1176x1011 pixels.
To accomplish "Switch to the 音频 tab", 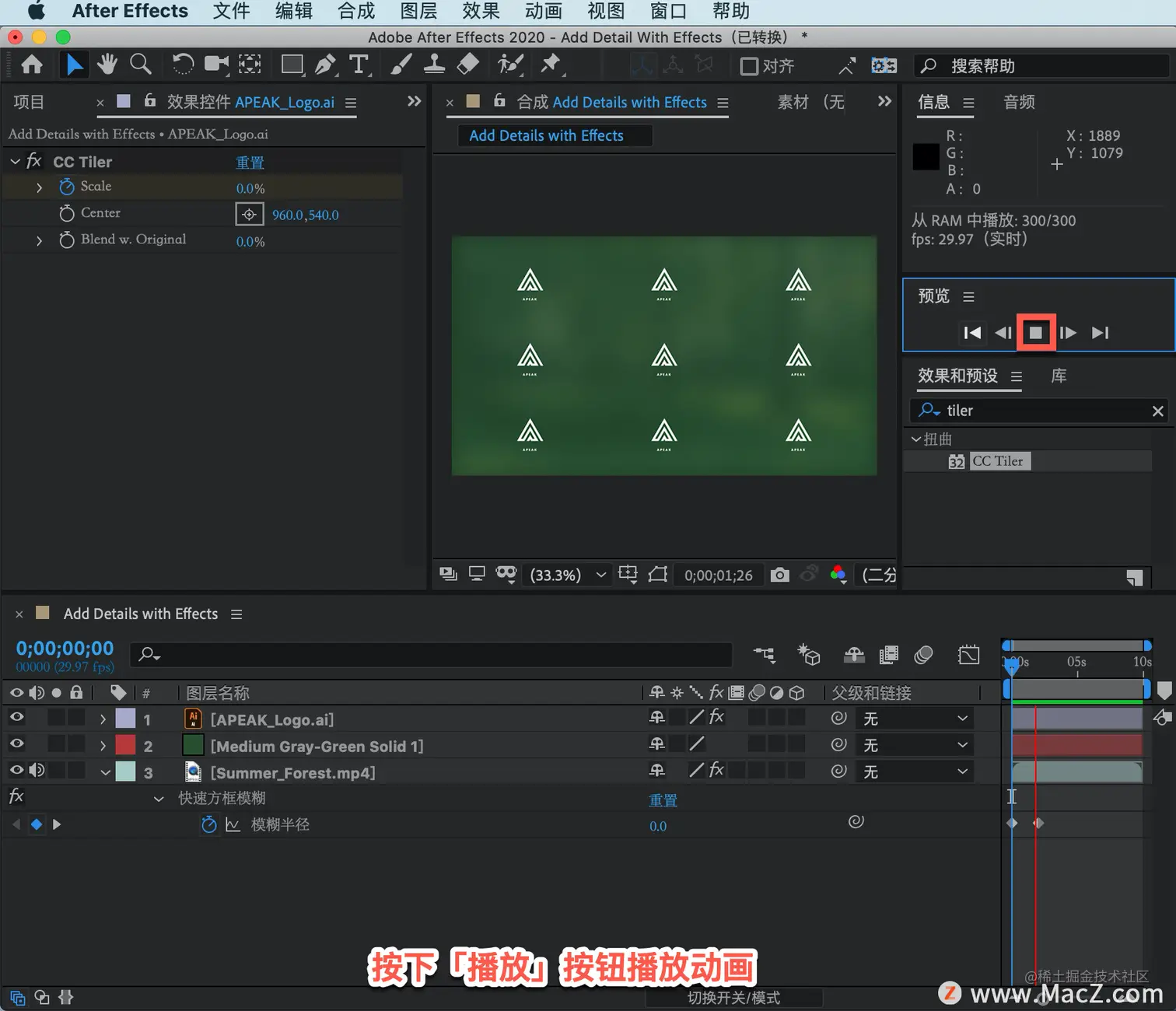I will [x=1019, y=102].
